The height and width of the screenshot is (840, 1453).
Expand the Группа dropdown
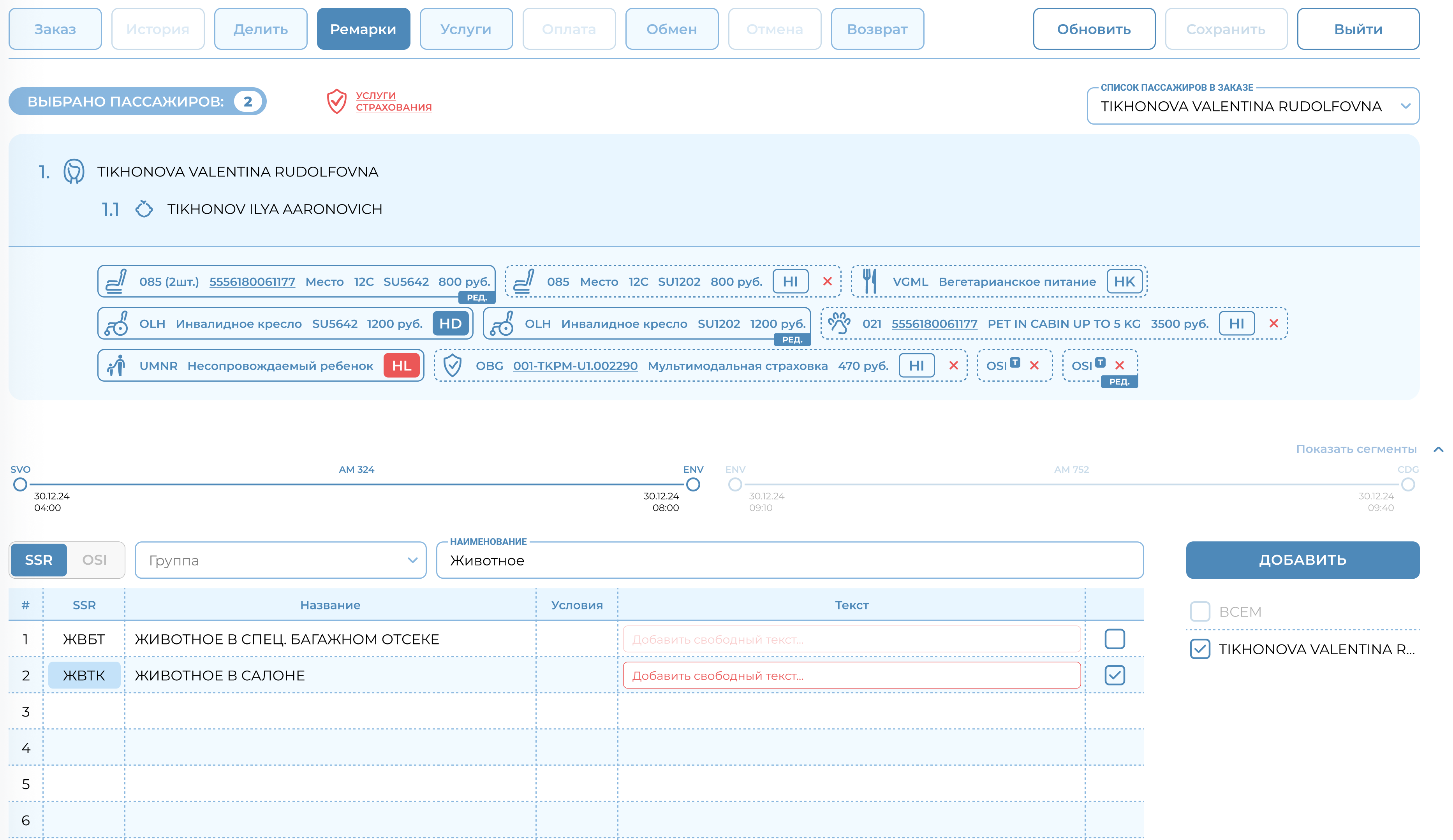[280, 560]
